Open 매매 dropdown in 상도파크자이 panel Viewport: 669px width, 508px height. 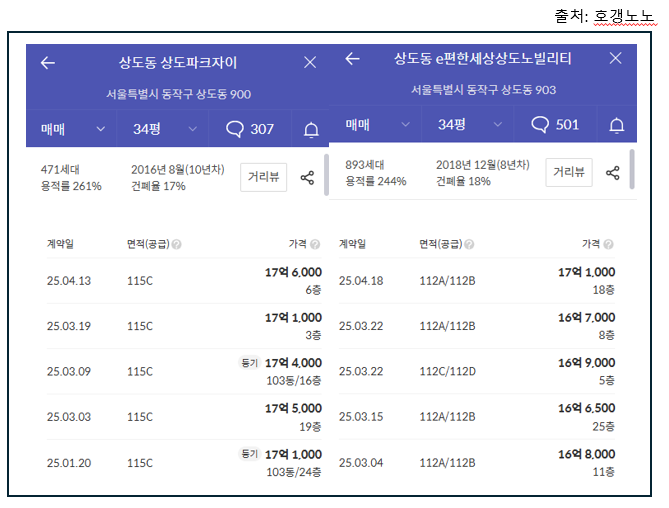click(x=73, y=129)
